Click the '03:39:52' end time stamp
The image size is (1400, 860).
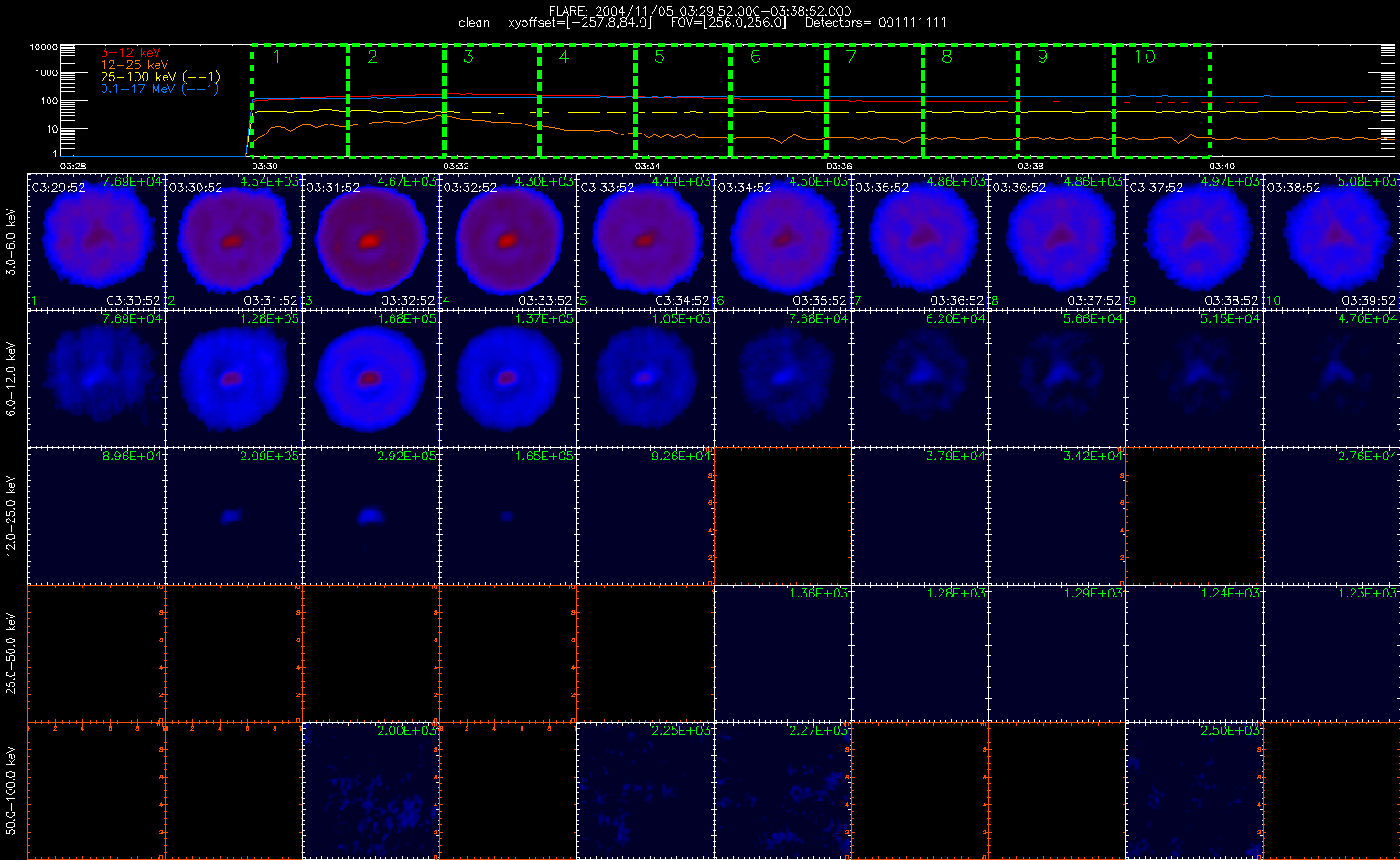coord(1369,300)
